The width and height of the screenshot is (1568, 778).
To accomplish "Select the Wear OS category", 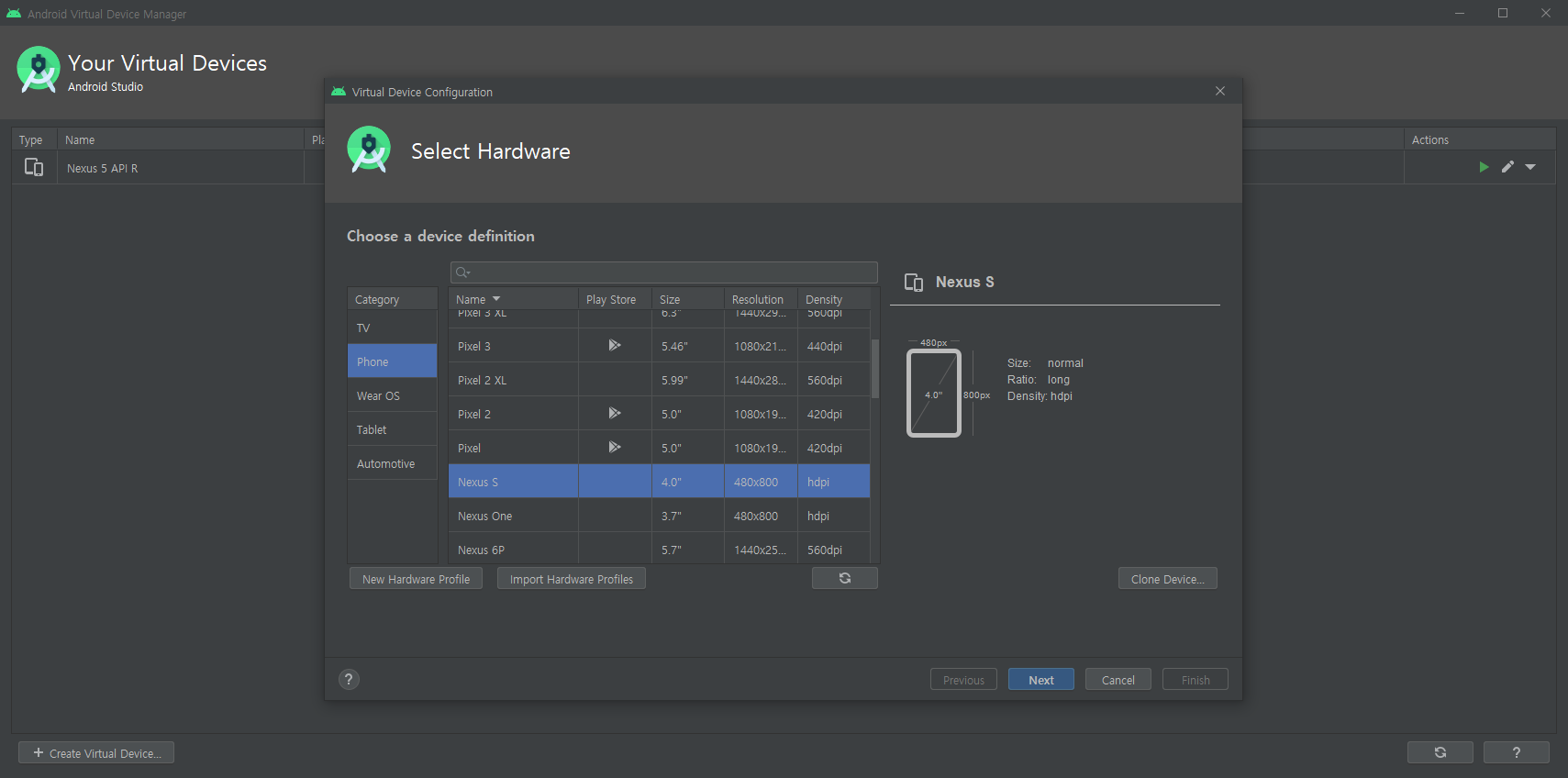I will pyautogui.click(x=392, y=395).
